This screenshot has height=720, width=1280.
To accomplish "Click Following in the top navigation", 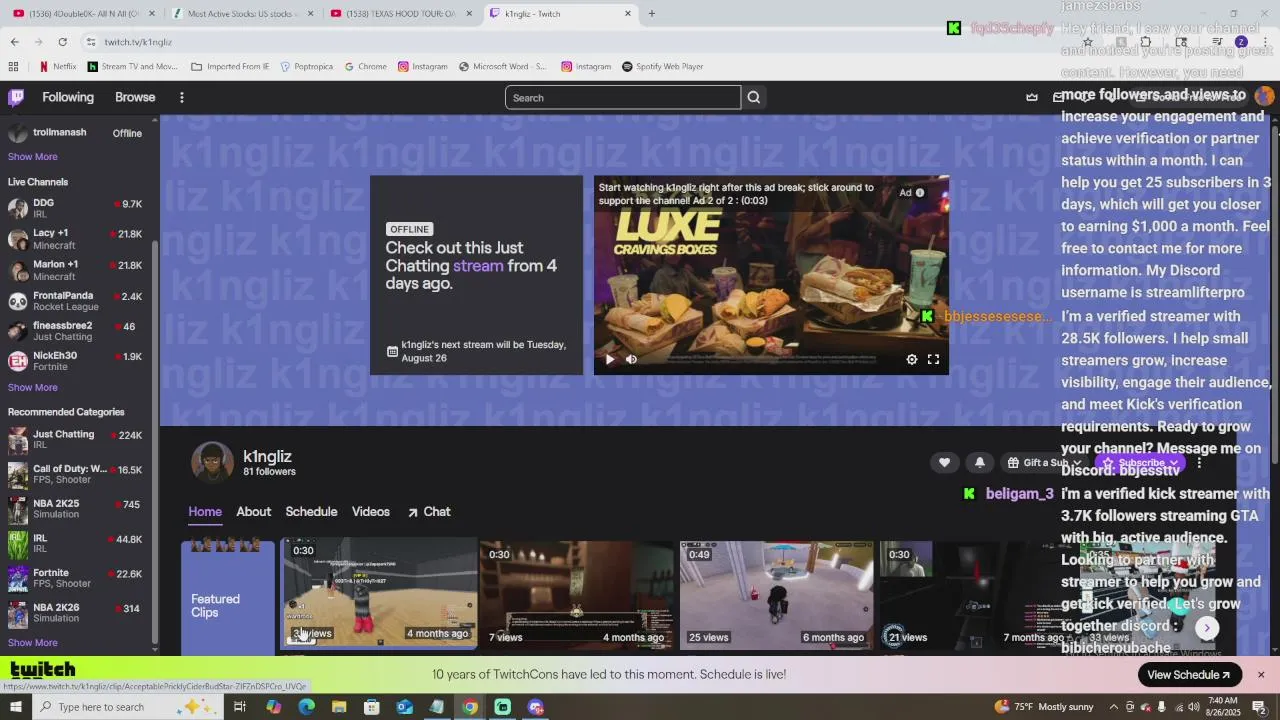I will pyautogui.click(x=68, y=97).
